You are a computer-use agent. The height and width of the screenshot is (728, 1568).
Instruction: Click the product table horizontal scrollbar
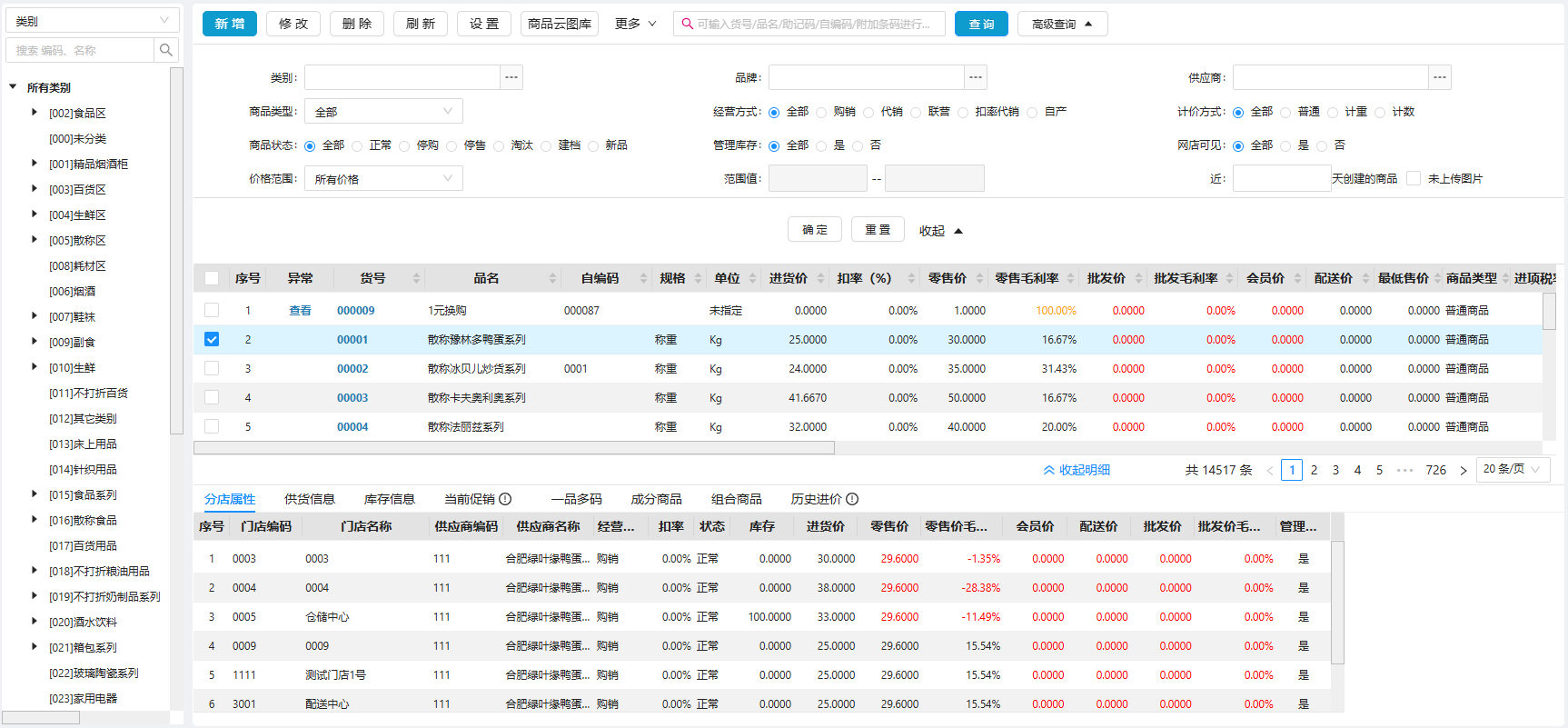click(514, 447)
